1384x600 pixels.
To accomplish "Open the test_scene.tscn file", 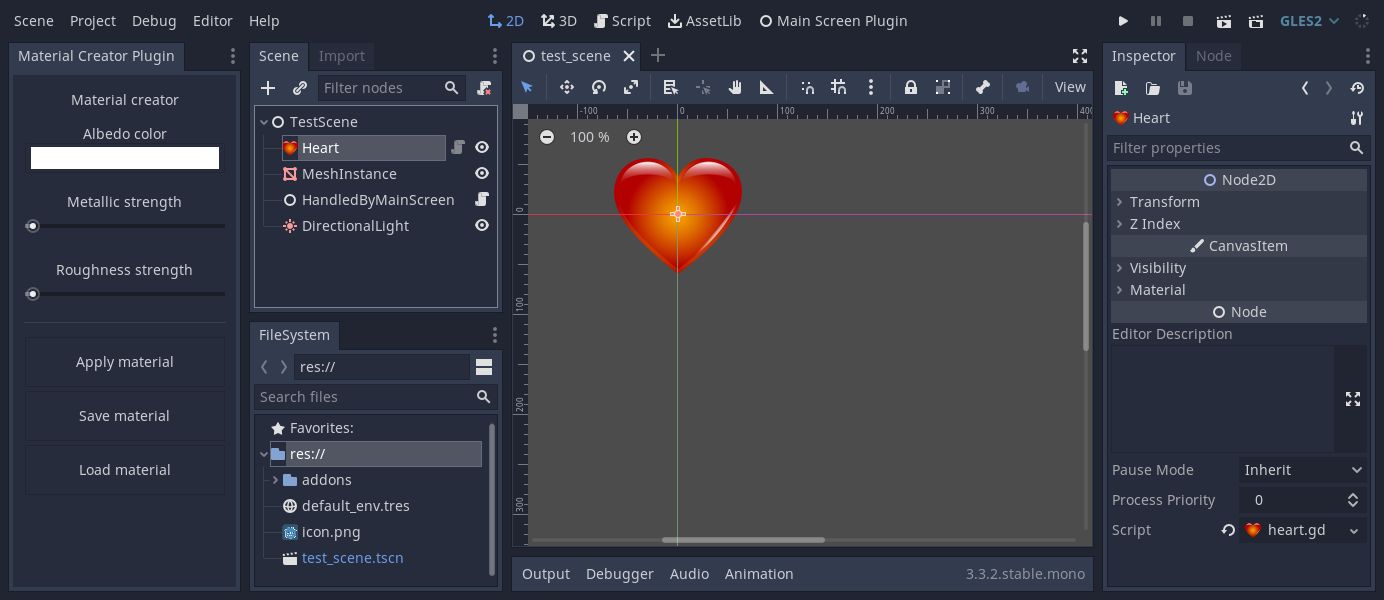I will click(352, 557).
